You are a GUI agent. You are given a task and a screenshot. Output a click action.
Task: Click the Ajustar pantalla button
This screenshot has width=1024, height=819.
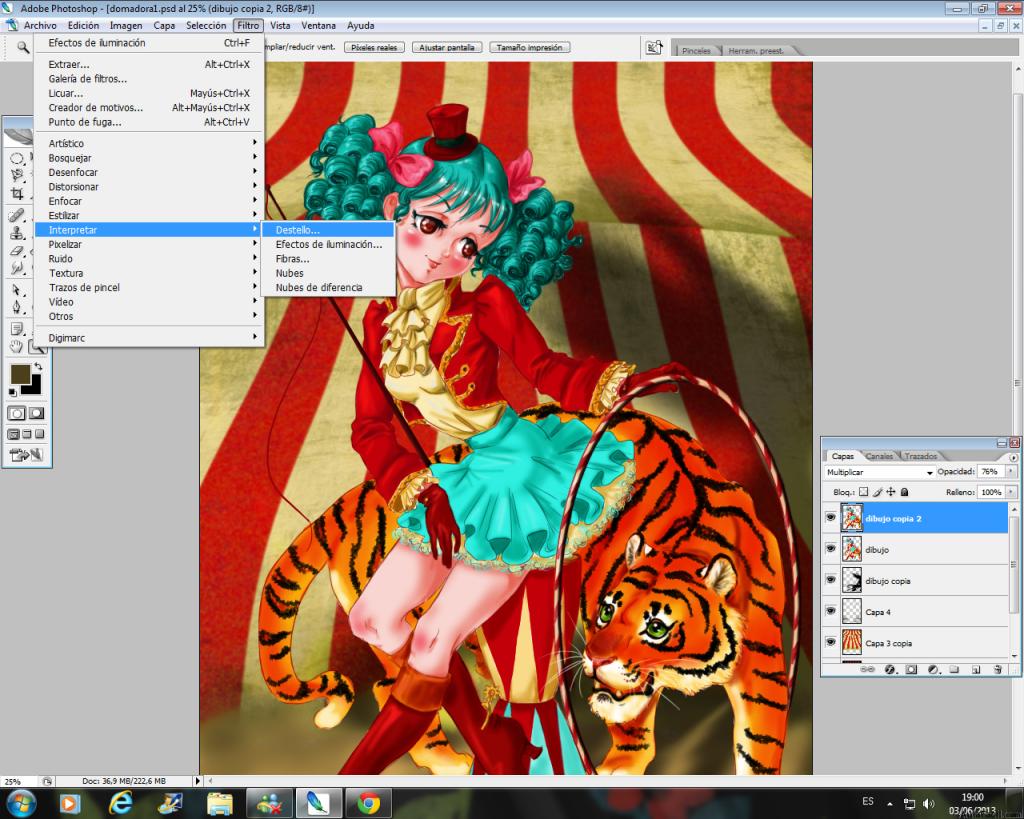click(447, 47)
